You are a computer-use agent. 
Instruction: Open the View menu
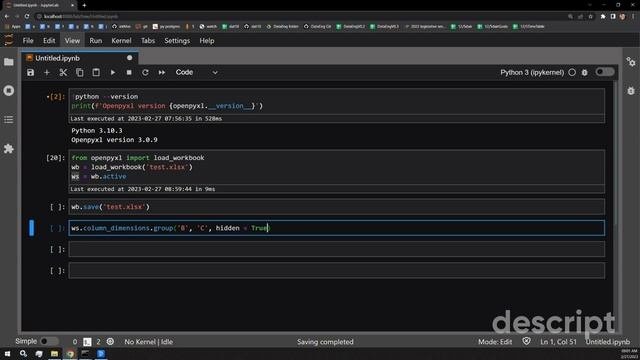(x=72, y=41)
